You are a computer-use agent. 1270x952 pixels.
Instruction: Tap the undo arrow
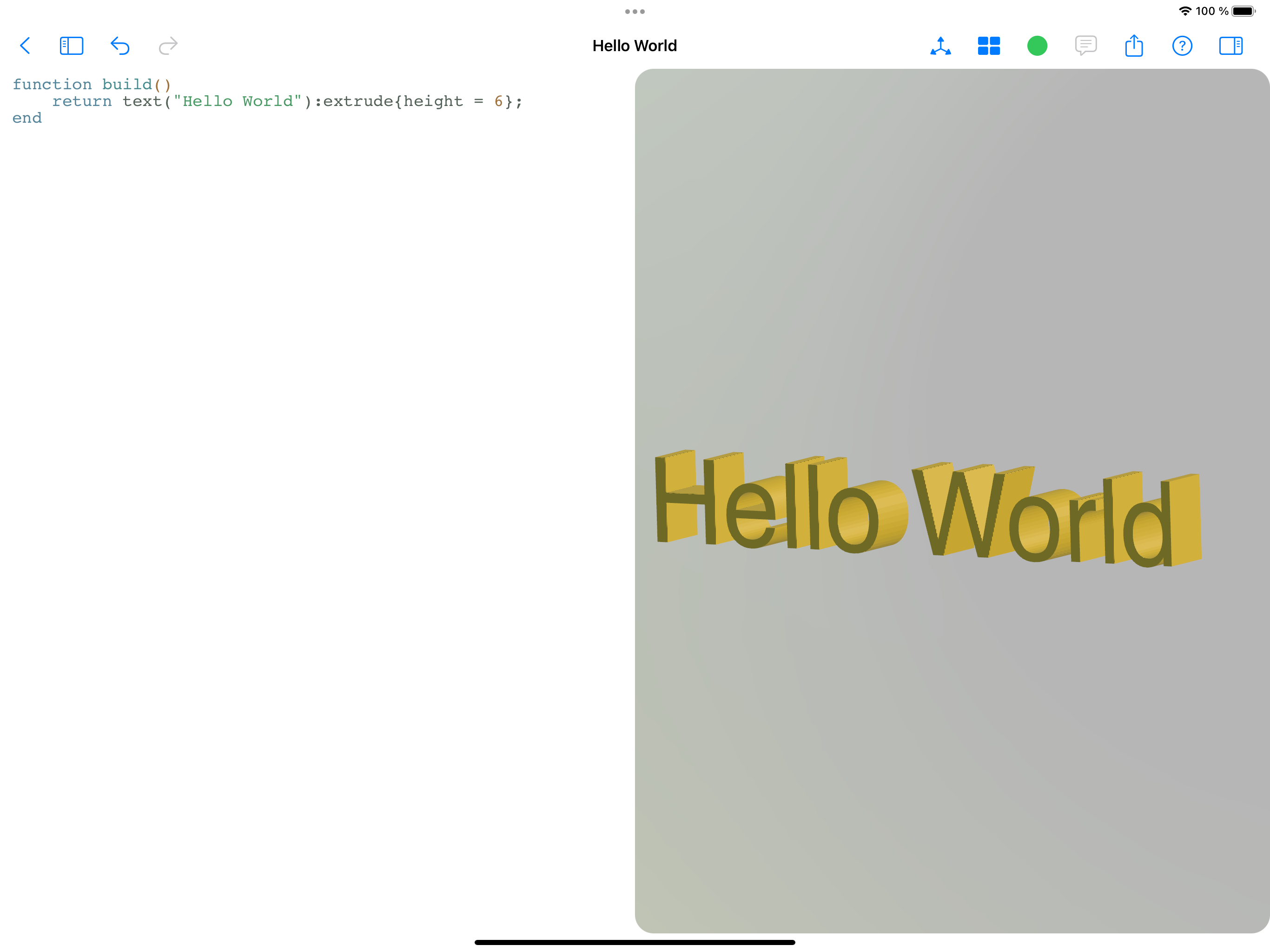[x=120, y=46]
